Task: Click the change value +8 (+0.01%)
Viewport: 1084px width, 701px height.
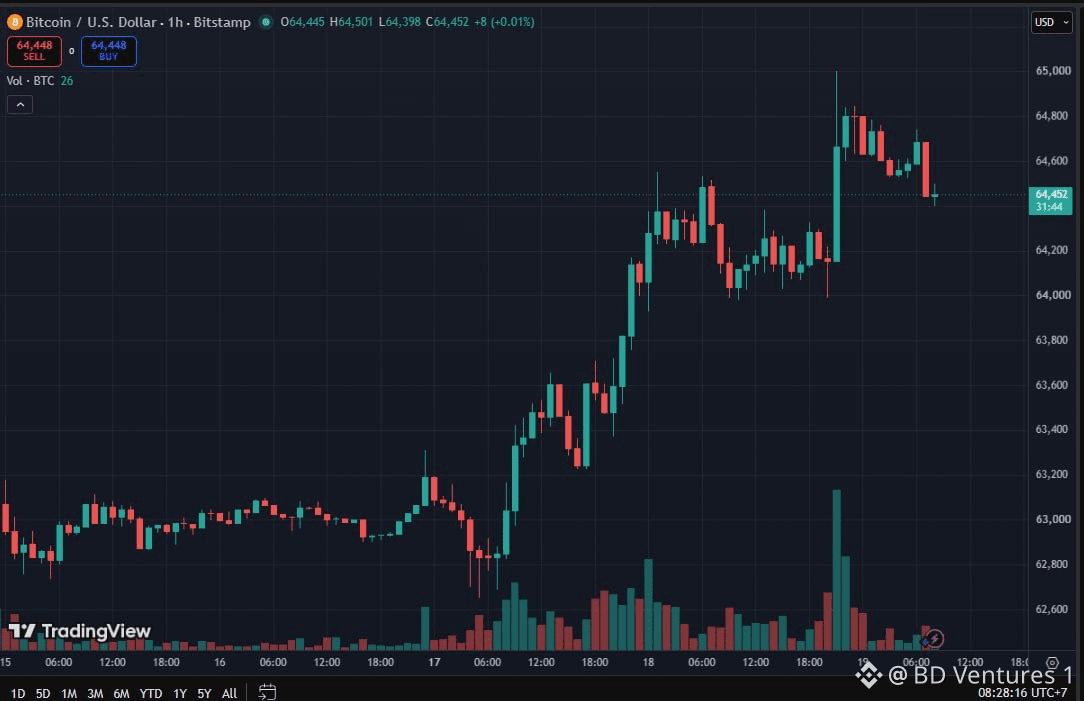Action: coord(504,22)
